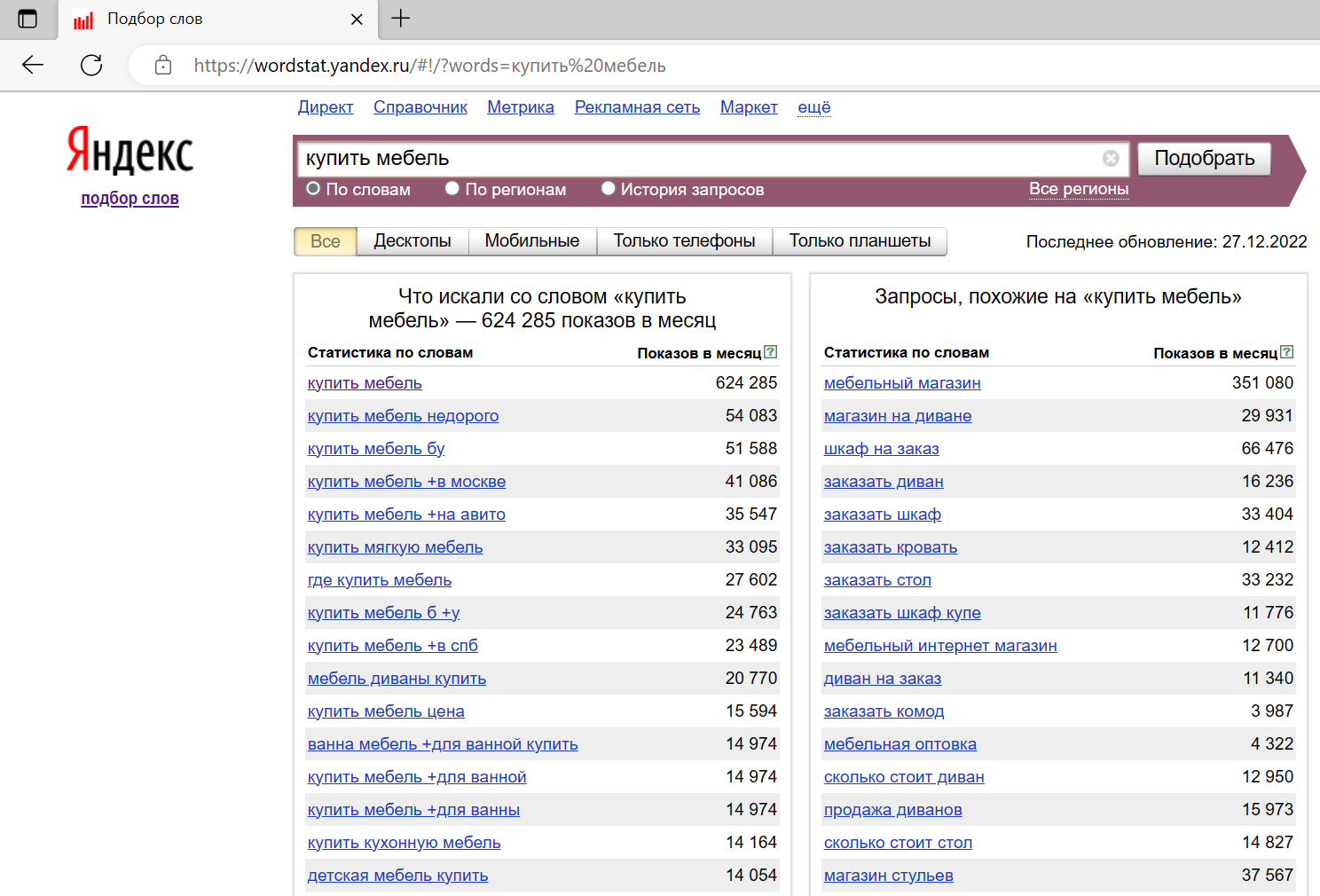Screen dimensions: 1320x896
Task: Open similar query магазин стульев
Action: [x=888, y=876]
